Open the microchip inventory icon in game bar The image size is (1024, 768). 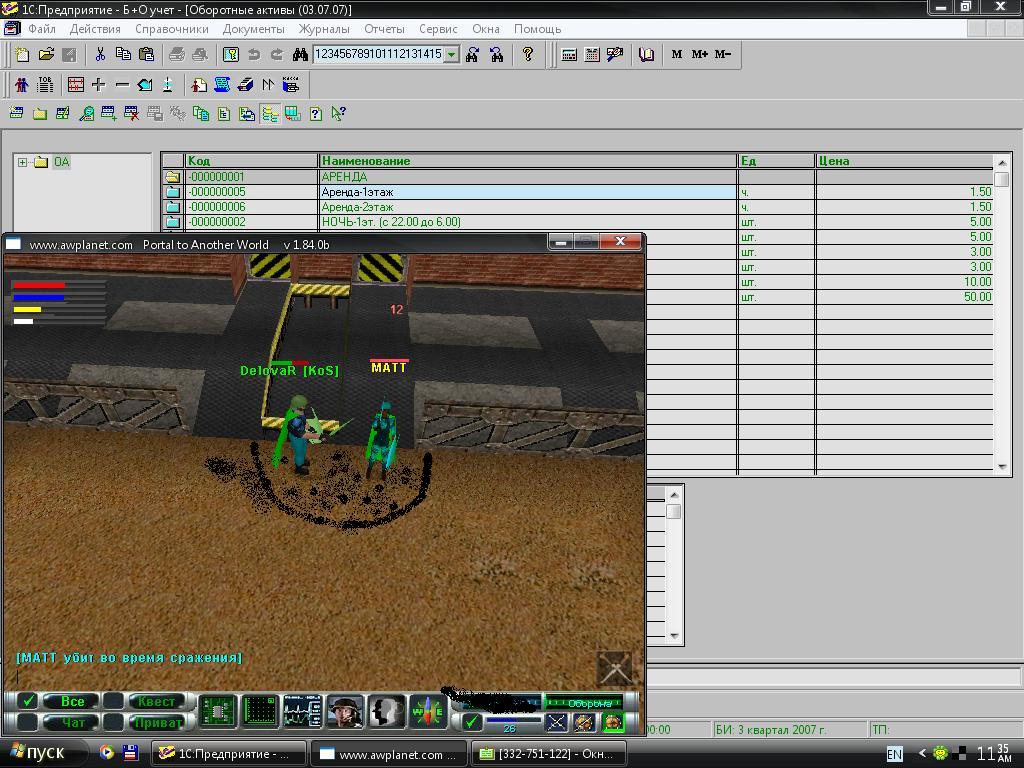217,711
